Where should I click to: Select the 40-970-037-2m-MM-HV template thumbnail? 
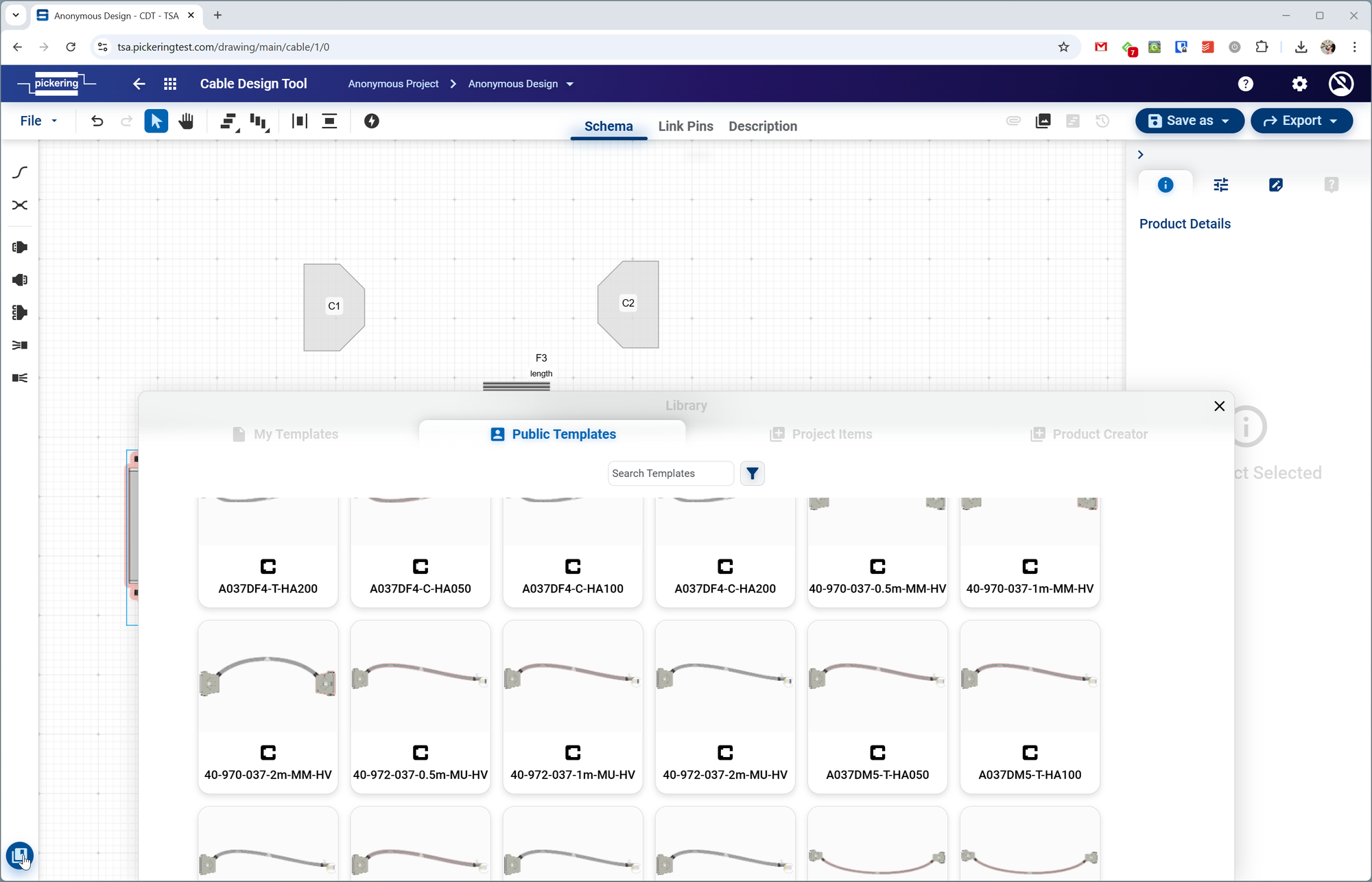click(x=268, y=678)
